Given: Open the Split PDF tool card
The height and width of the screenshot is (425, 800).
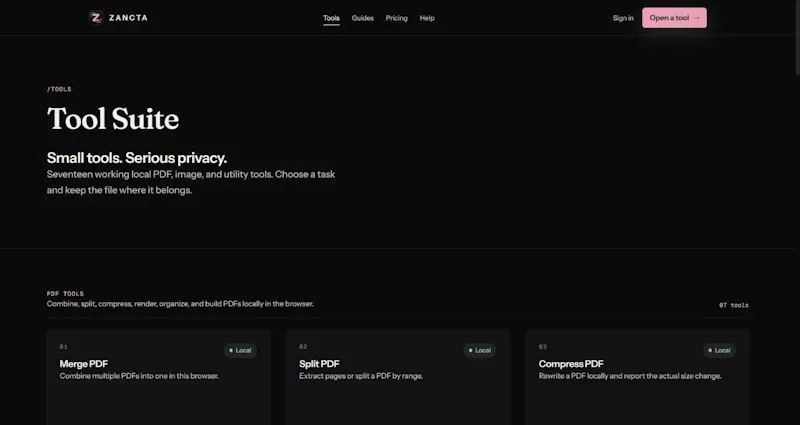Looking at the screenshot, I should [x=398, y=378].
